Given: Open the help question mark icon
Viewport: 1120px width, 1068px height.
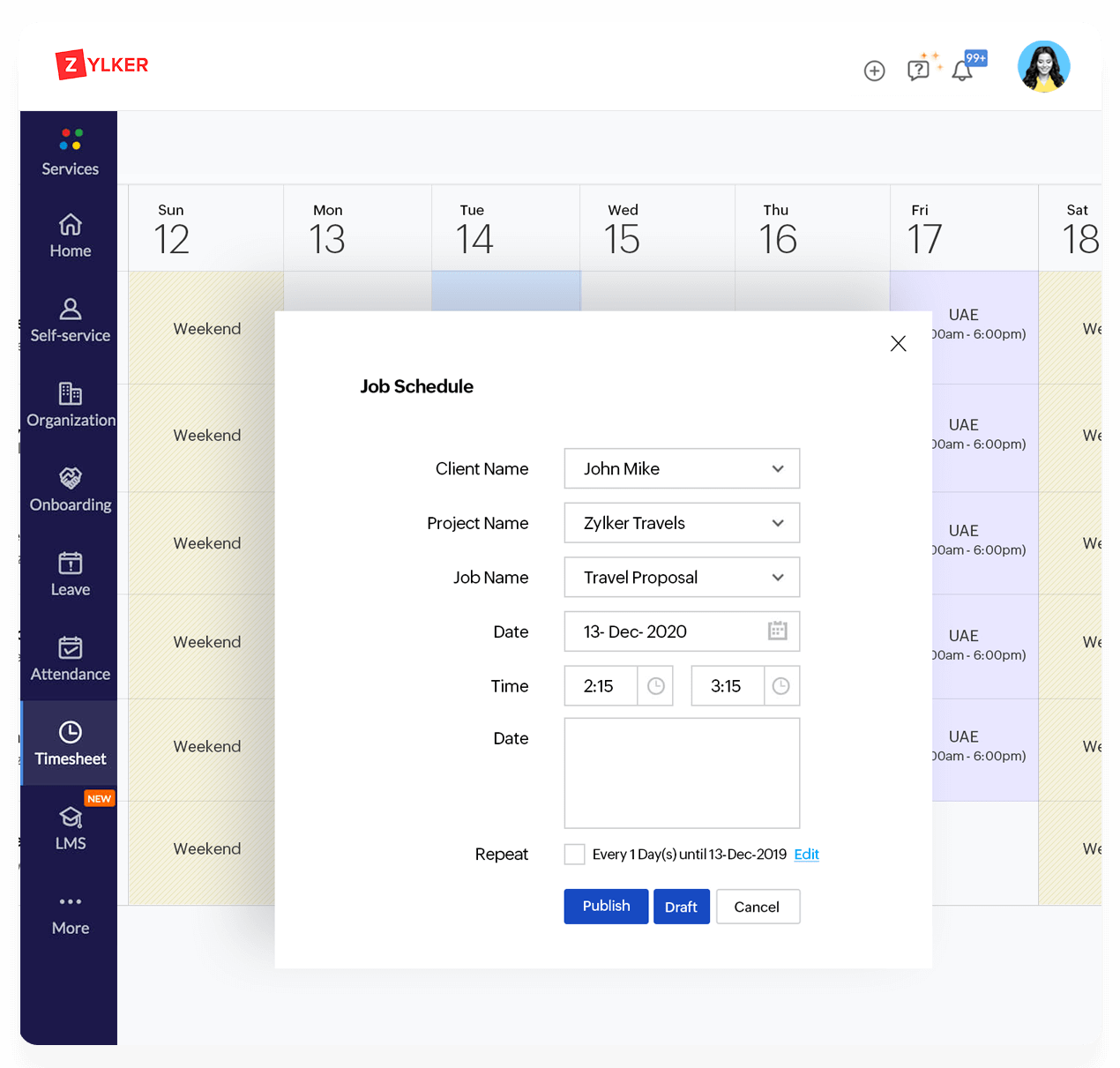Looking at the screenshot, I should 919,70.
